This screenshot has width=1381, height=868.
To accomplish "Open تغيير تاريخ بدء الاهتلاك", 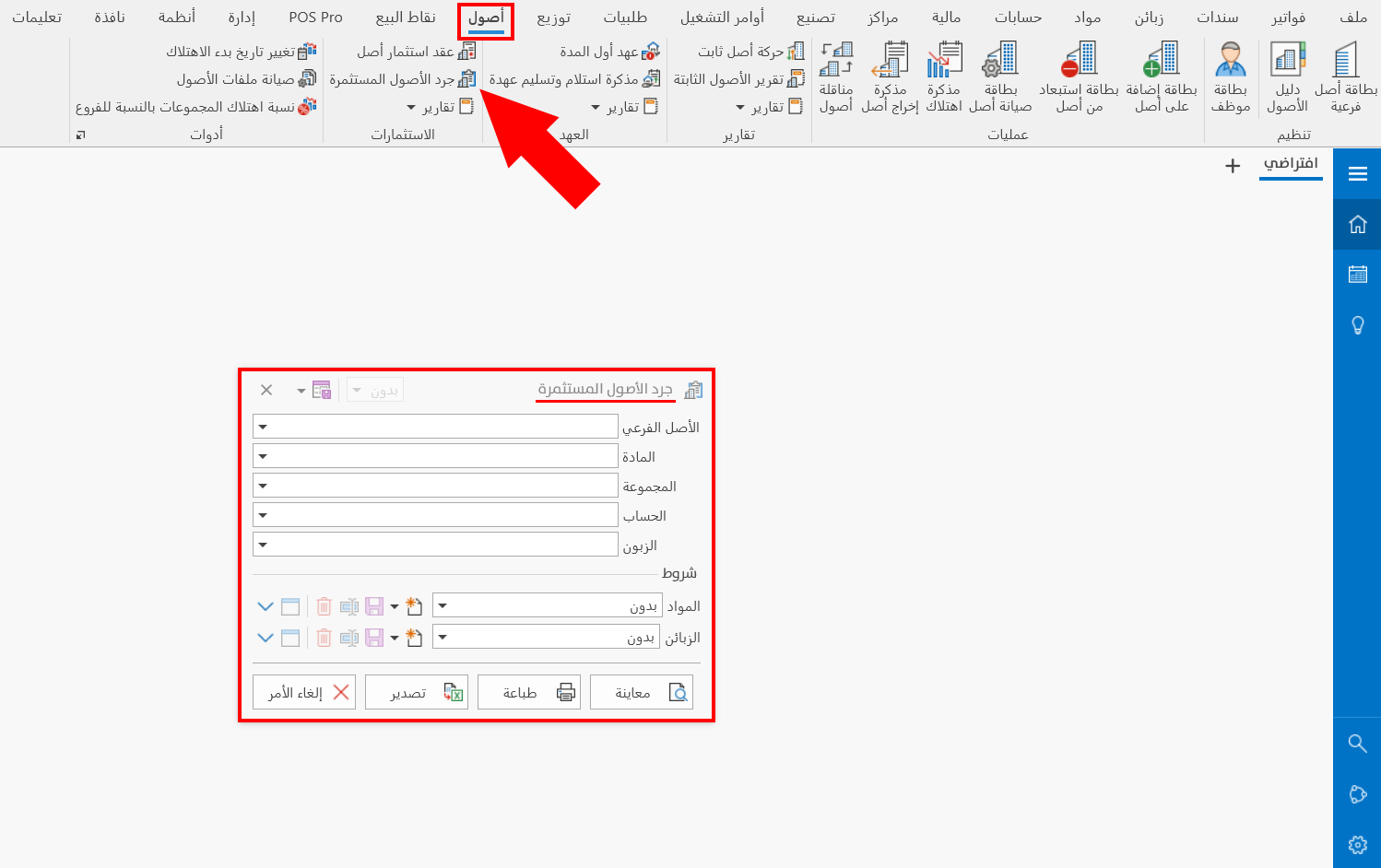I will [241, 52].
